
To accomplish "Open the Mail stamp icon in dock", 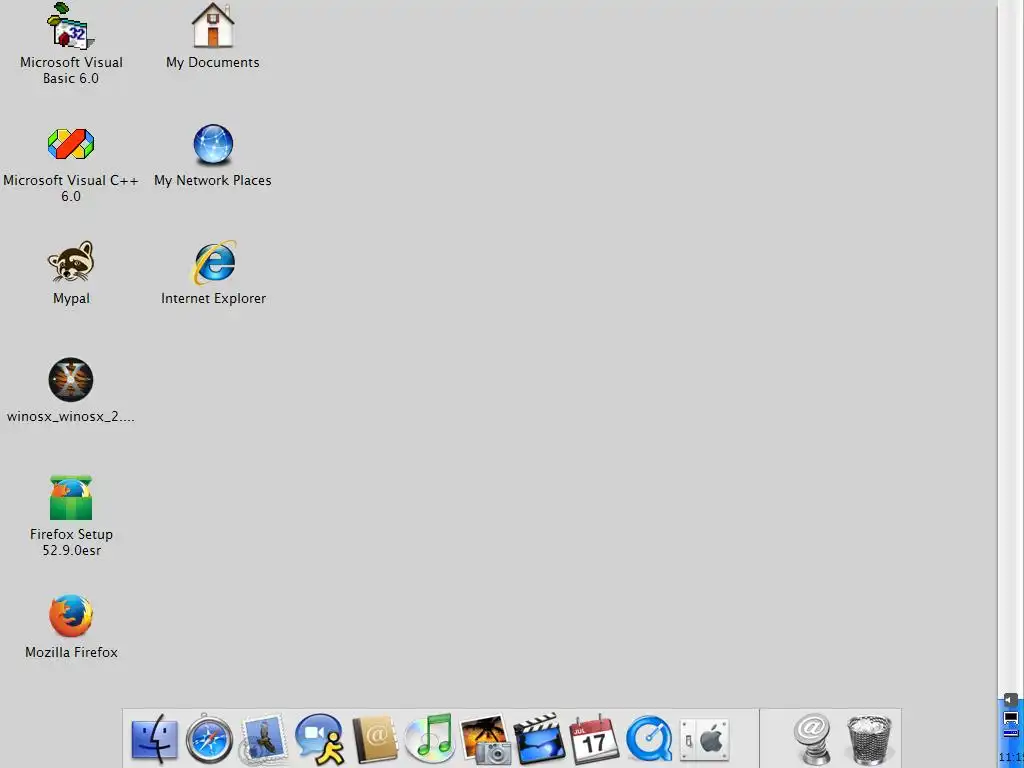I will (x=264, y=739).
